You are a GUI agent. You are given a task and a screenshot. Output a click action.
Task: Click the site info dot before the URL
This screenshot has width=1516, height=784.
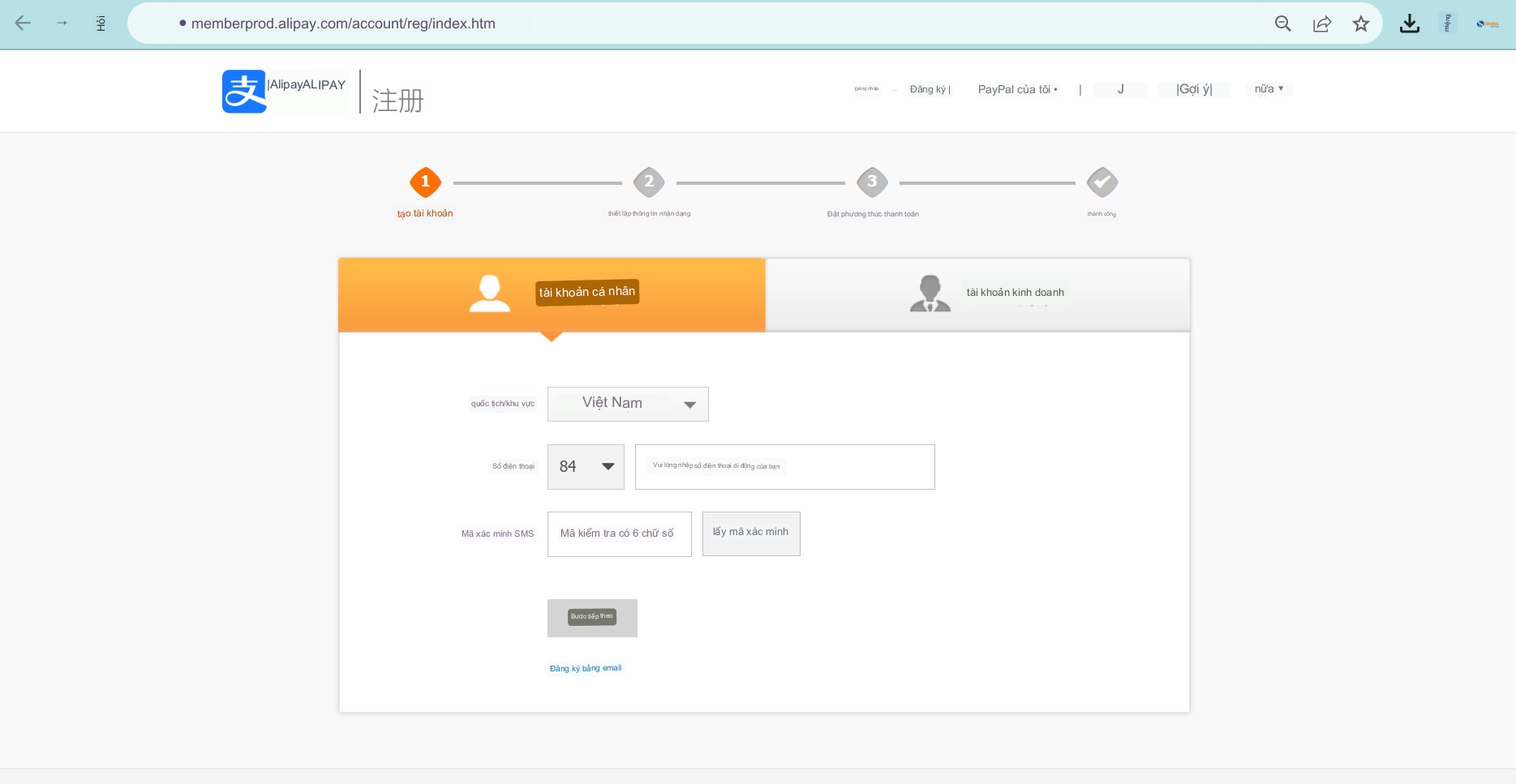pyautogui.click(x=183, y=24)
